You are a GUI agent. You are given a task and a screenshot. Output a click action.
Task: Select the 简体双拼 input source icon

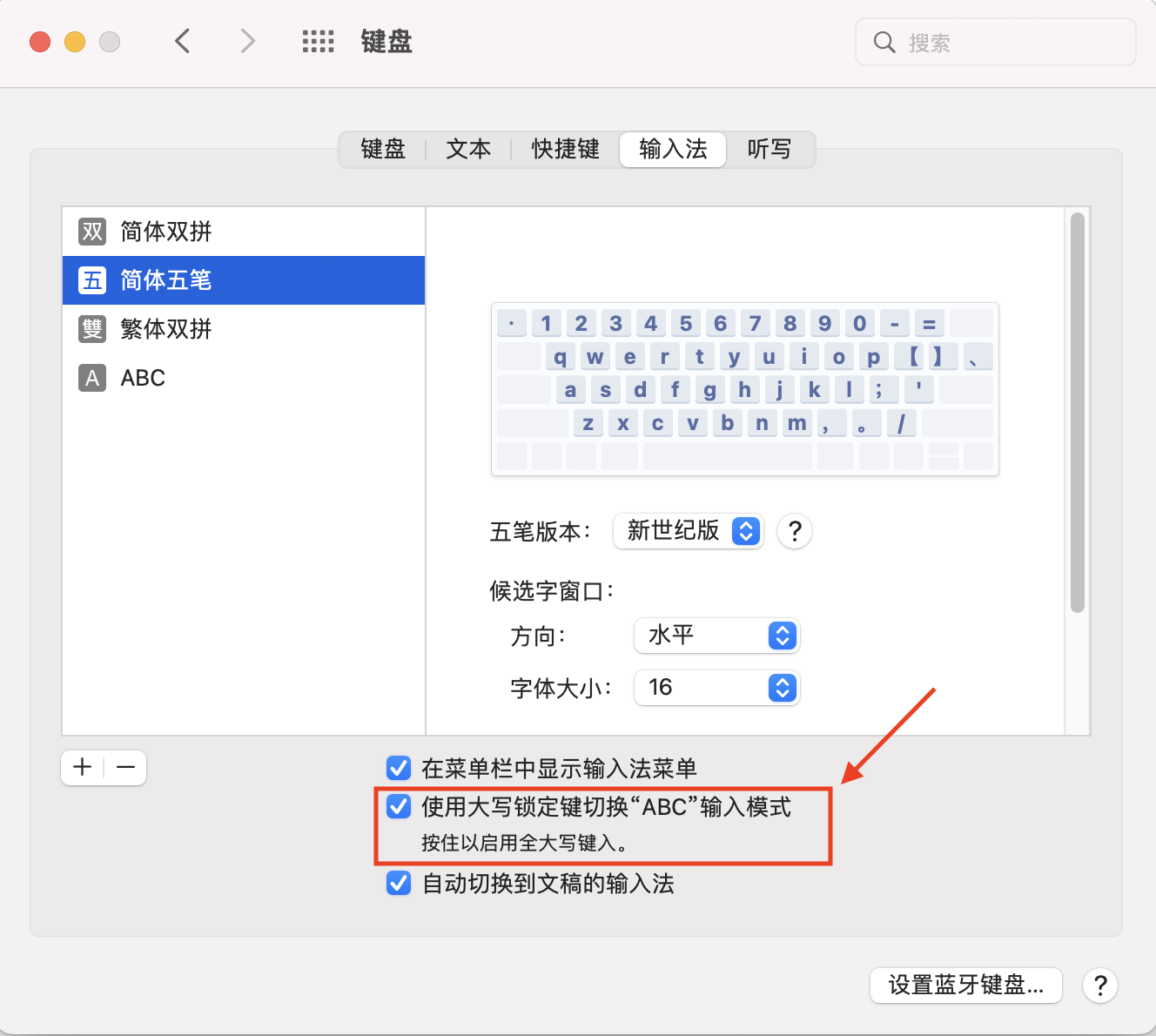click(91, 232)
